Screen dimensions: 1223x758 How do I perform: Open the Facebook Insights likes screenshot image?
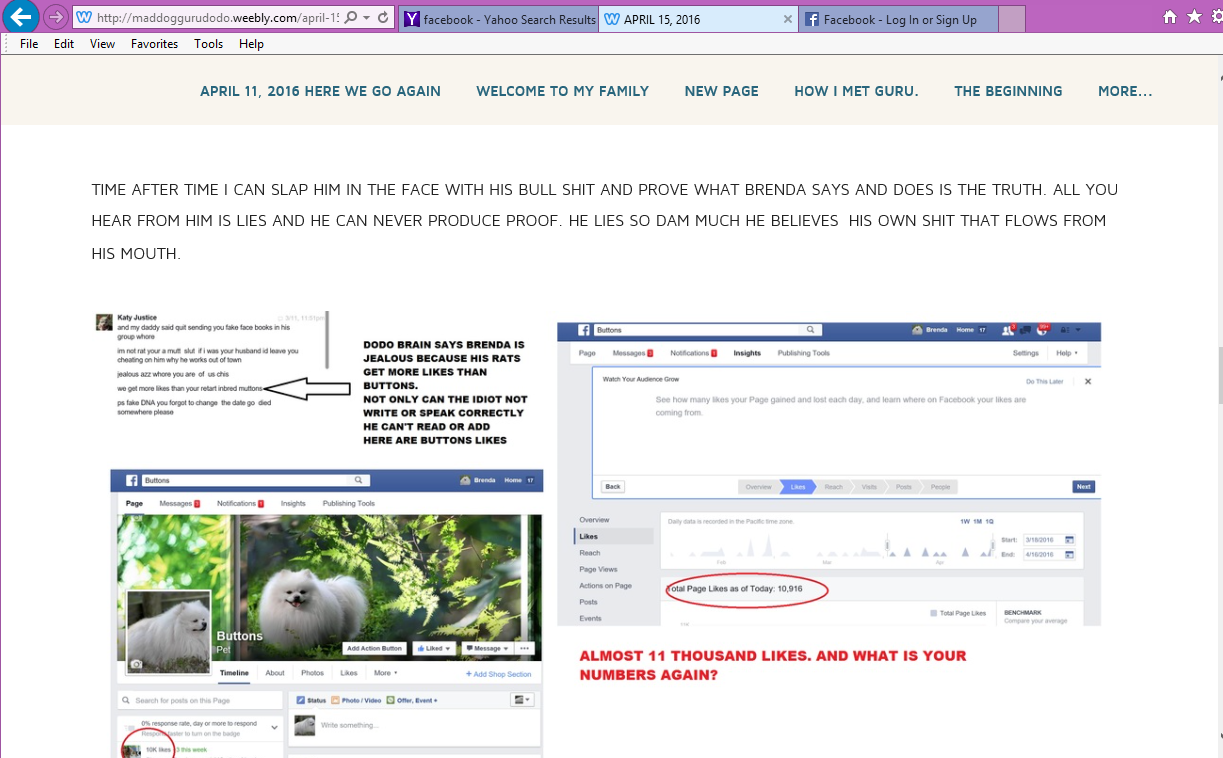coord(829,474)
